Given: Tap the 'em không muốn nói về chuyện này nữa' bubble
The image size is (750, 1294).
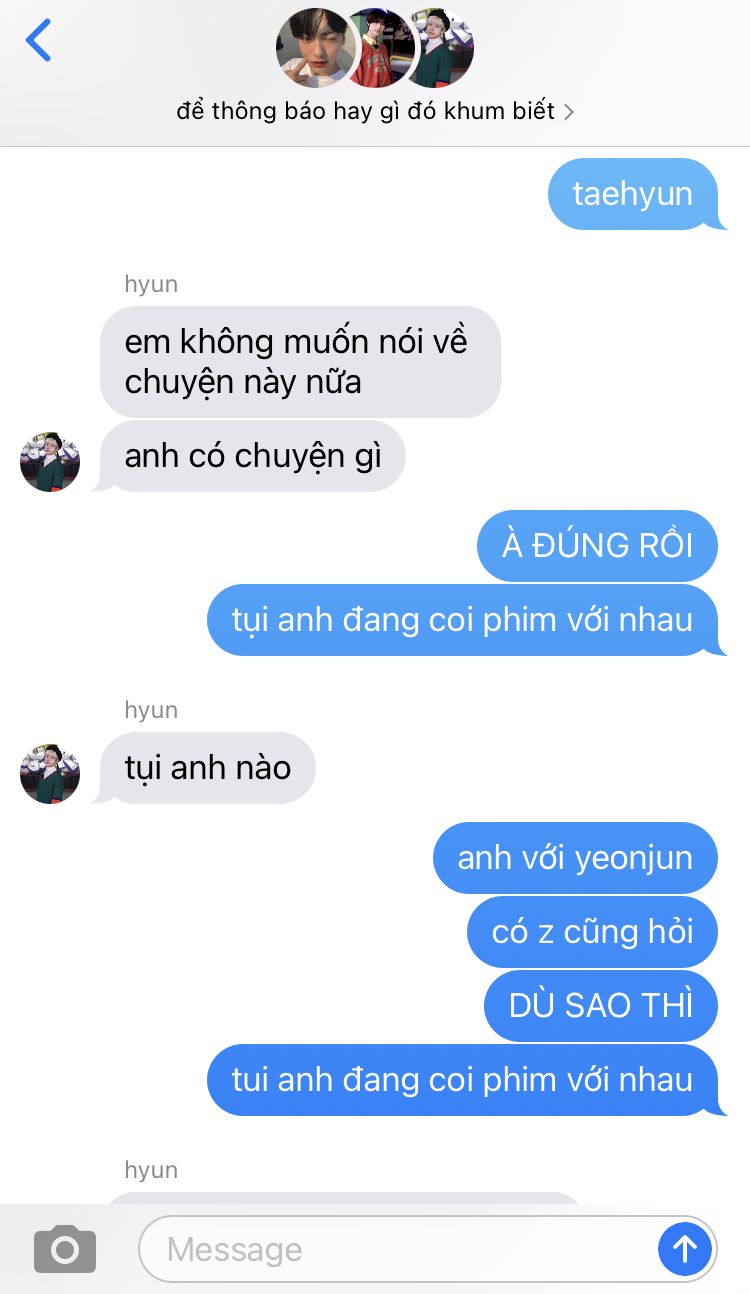Looking at the screenshot, I should pyautogui.click(x=300, y=362).
